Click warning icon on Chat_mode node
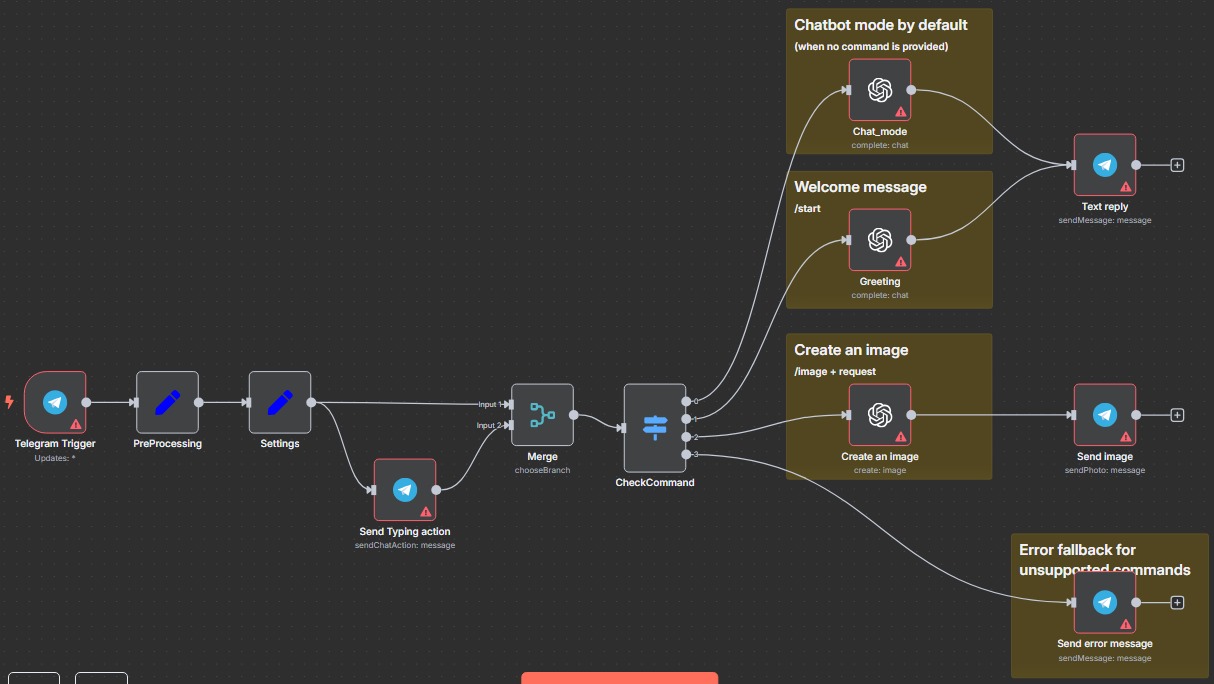The image size is (1214, 684). pyautogui.click(x=901, y=112)
